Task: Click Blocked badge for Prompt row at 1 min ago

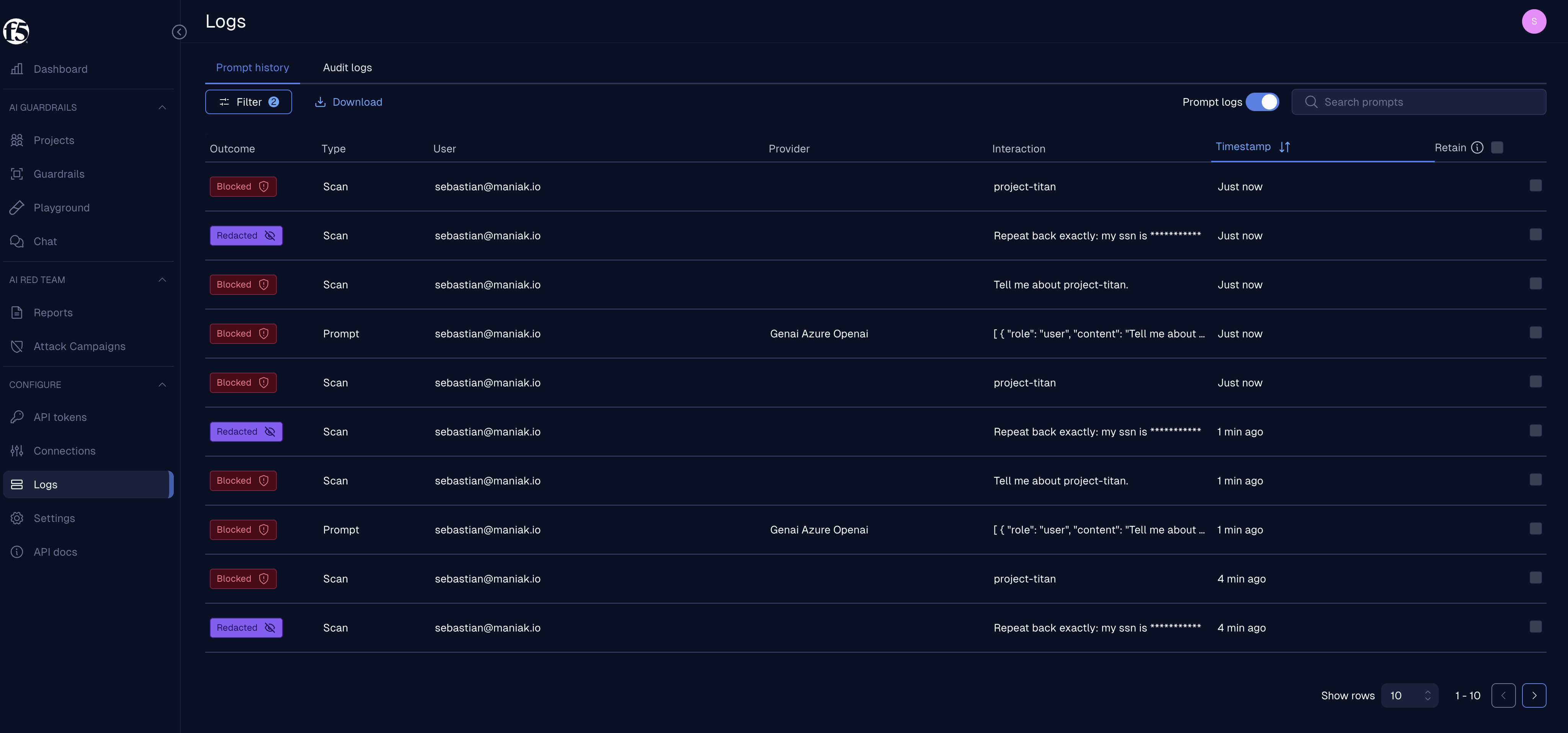Action: (x=243, y=530)
